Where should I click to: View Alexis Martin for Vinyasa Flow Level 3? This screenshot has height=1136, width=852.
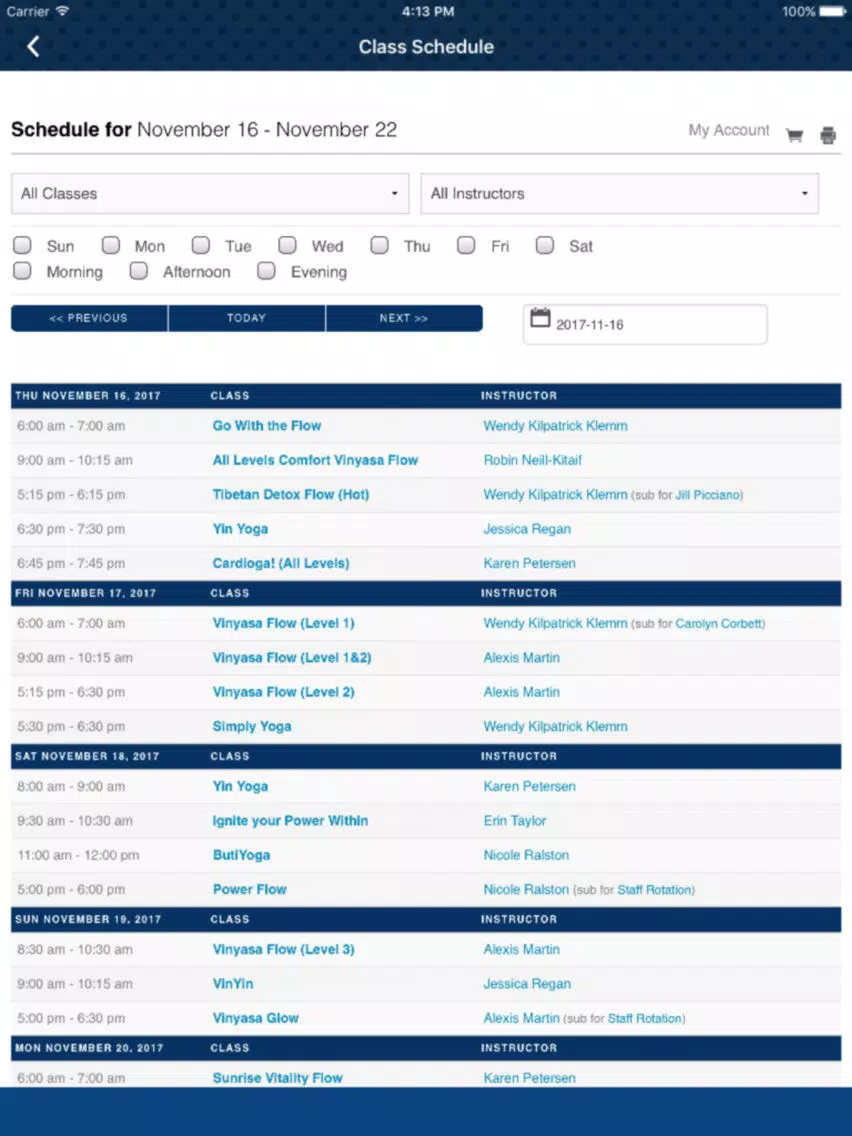pyautogui.click(x=522, y=949)
